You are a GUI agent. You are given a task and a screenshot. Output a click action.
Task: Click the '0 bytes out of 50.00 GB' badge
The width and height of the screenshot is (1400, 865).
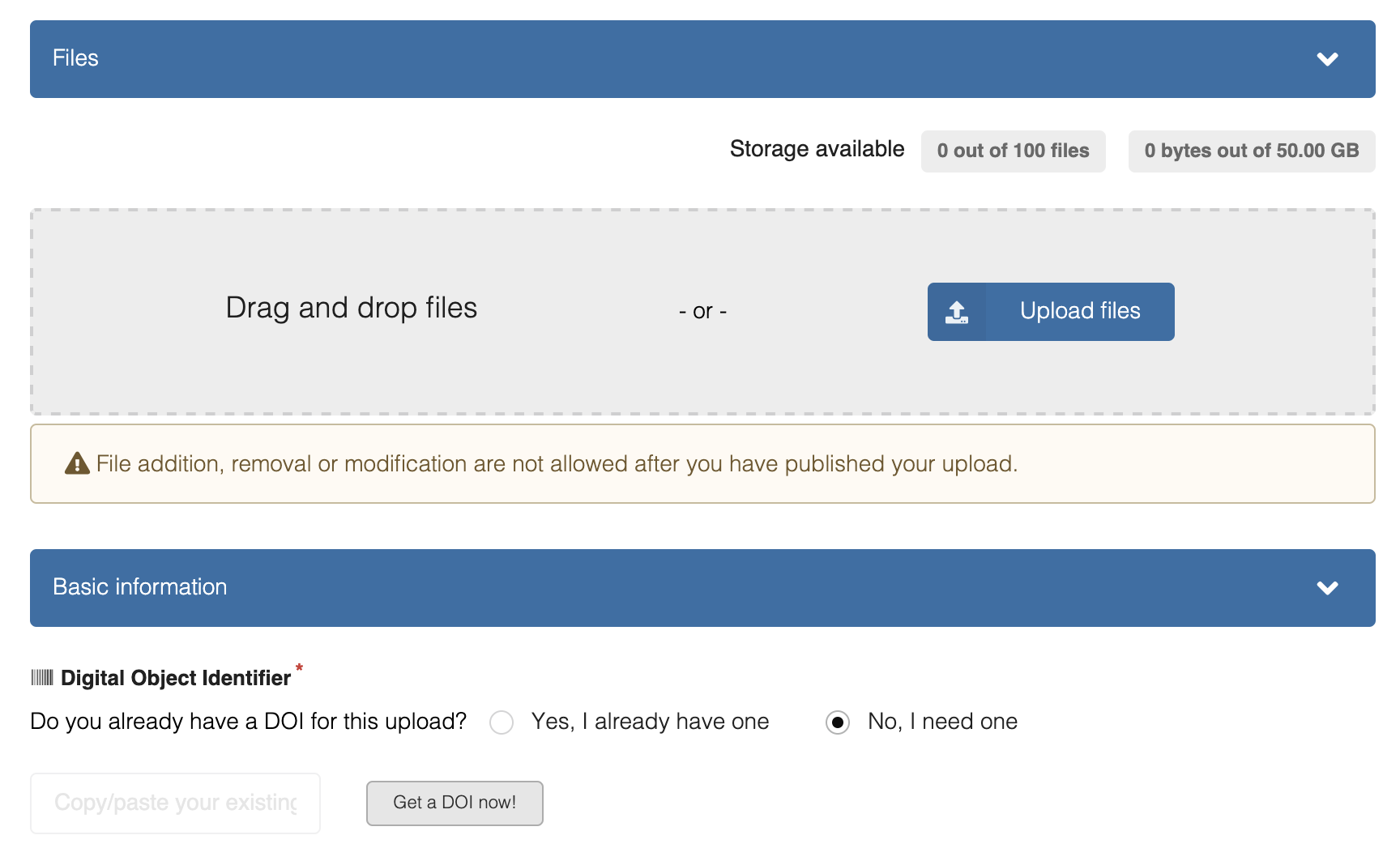[x=1252, y=151]
